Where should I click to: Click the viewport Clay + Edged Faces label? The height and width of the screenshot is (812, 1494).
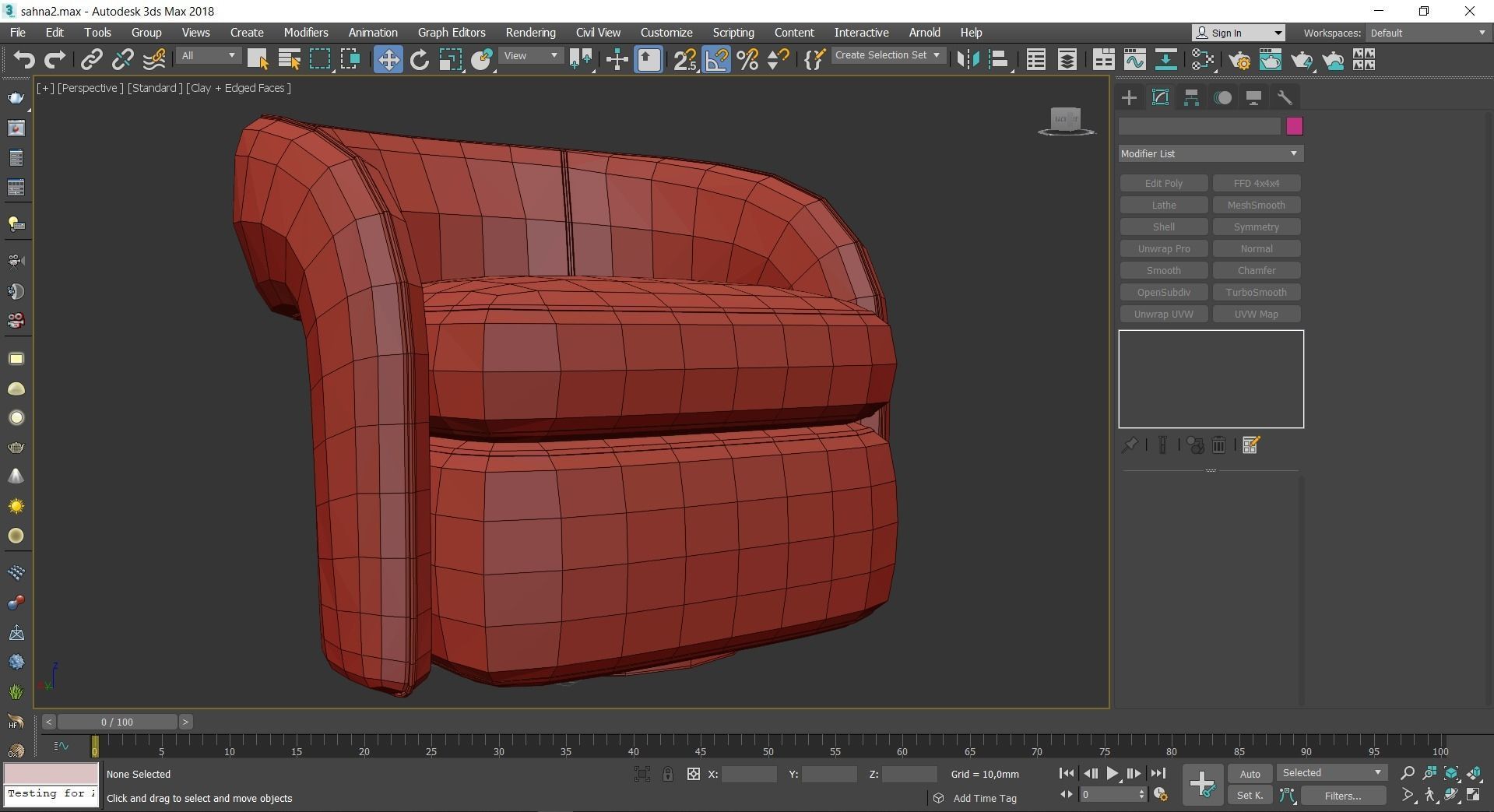[x=239, y=88]
